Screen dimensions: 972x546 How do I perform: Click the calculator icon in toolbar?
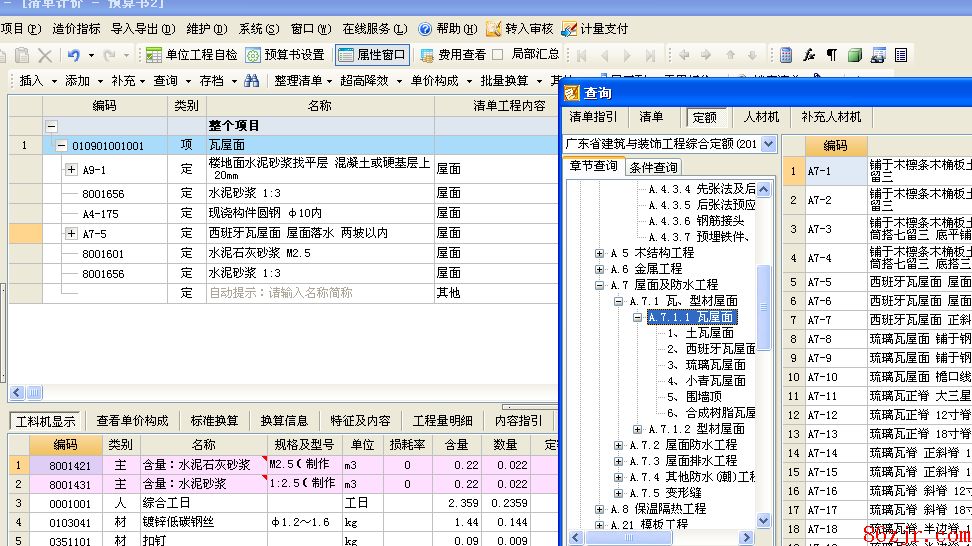(786, 55)
